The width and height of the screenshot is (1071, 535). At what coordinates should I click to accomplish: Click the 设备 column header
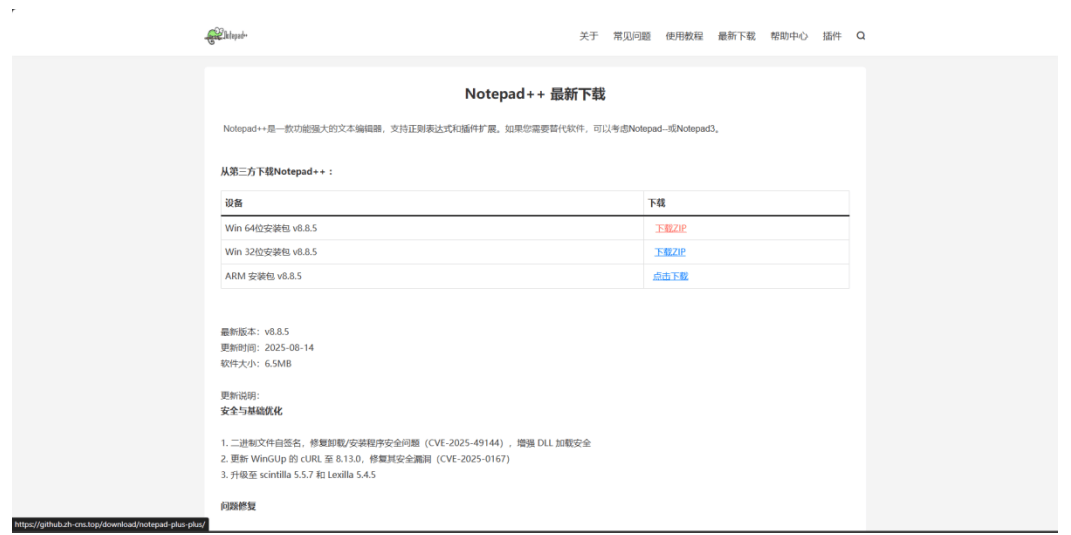point(234,203)
